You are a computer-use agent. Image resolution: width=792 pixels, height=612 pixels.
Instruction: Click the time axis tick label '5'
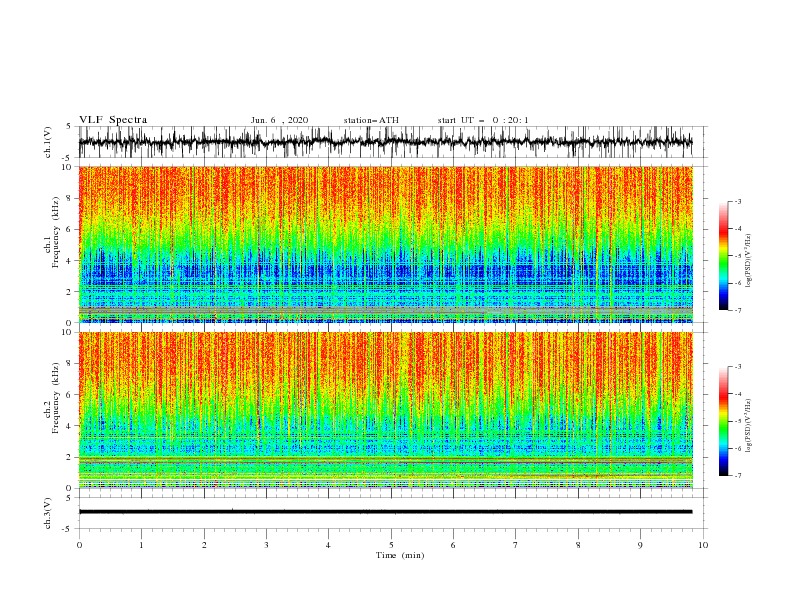(391, 545)
